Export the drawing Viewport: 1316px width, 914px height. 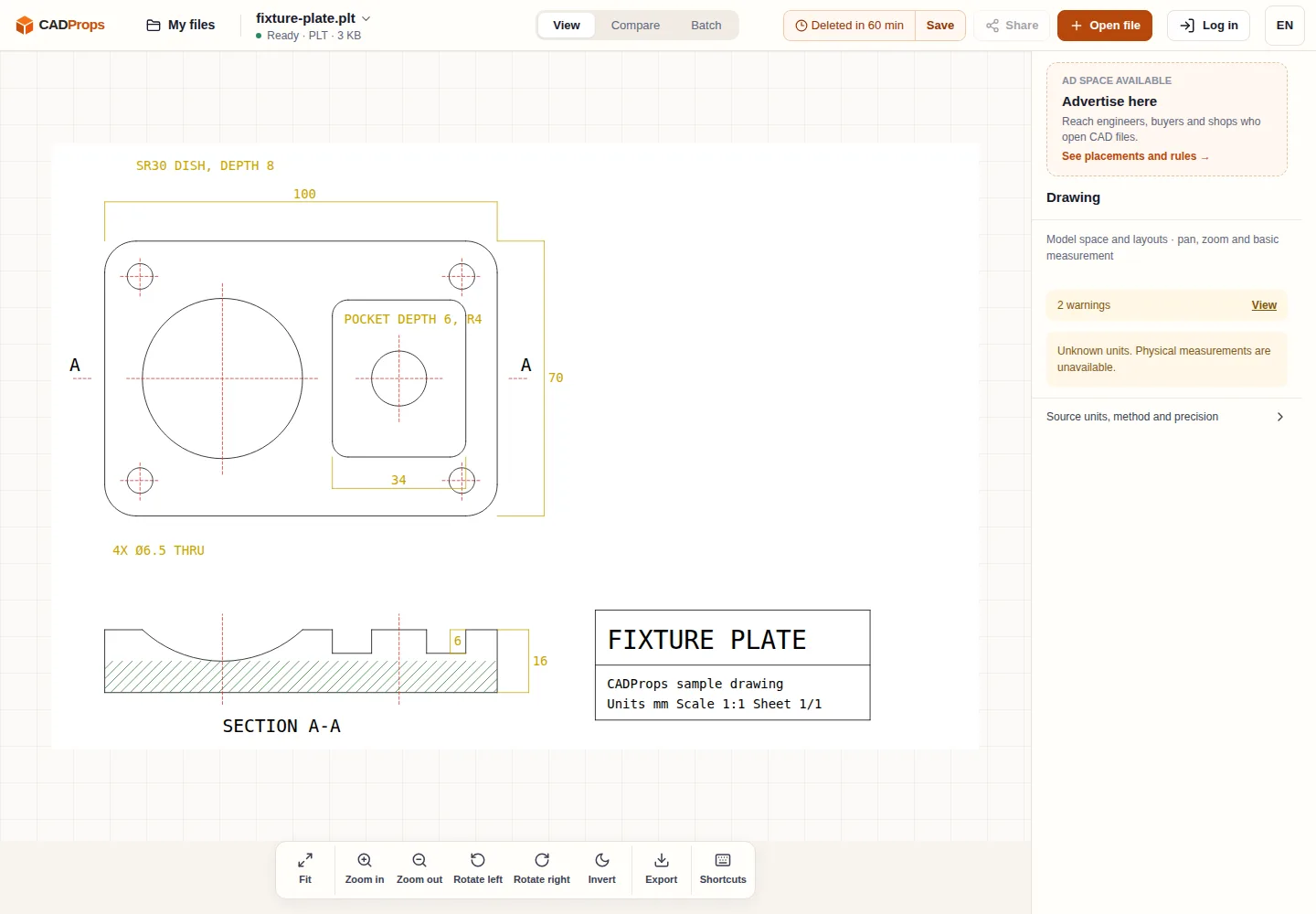pos(662,868)
